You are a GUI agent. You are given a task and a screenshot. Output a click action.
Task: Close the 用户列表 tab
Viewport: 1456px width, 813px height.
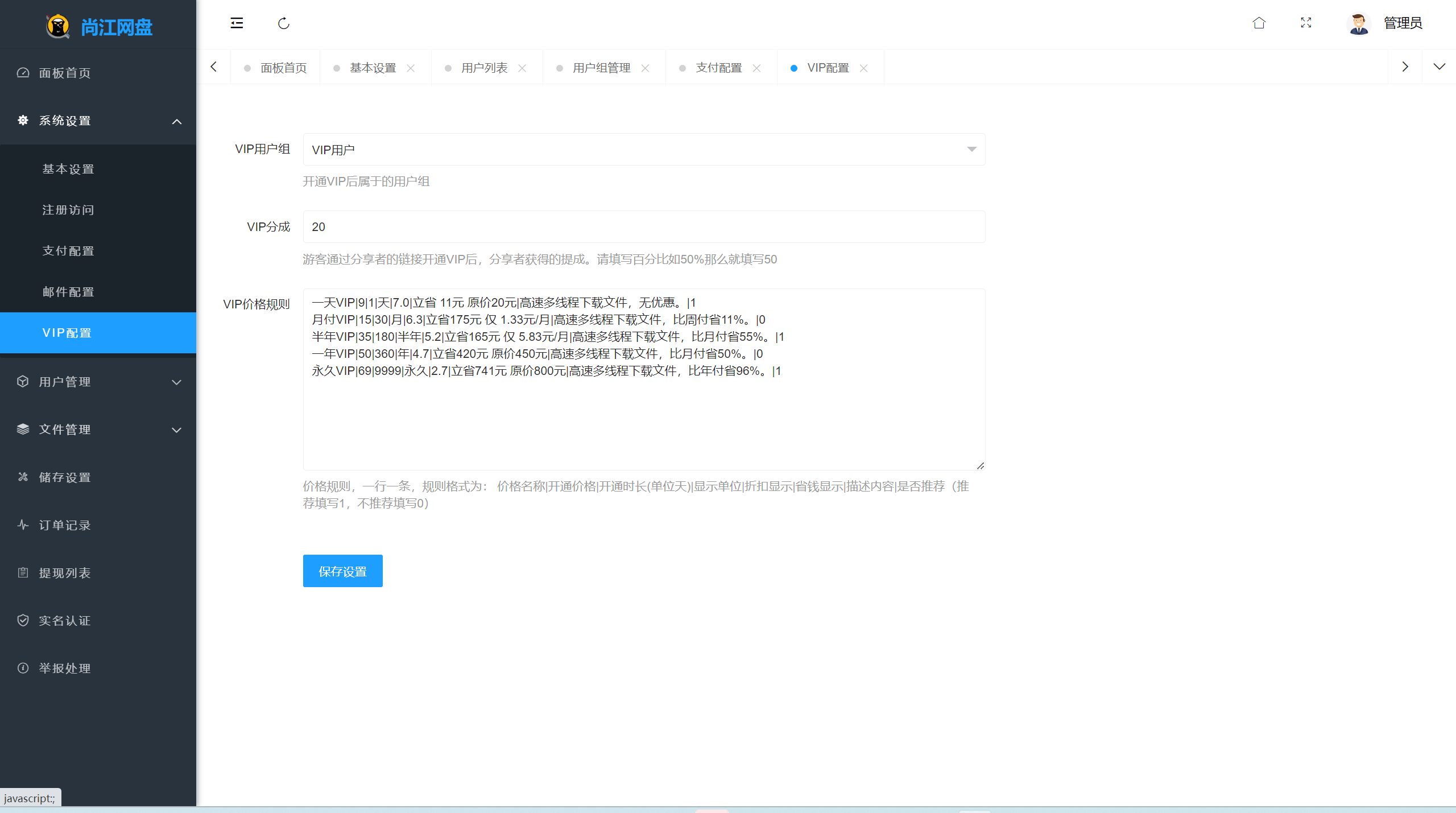tap(522, 68)
